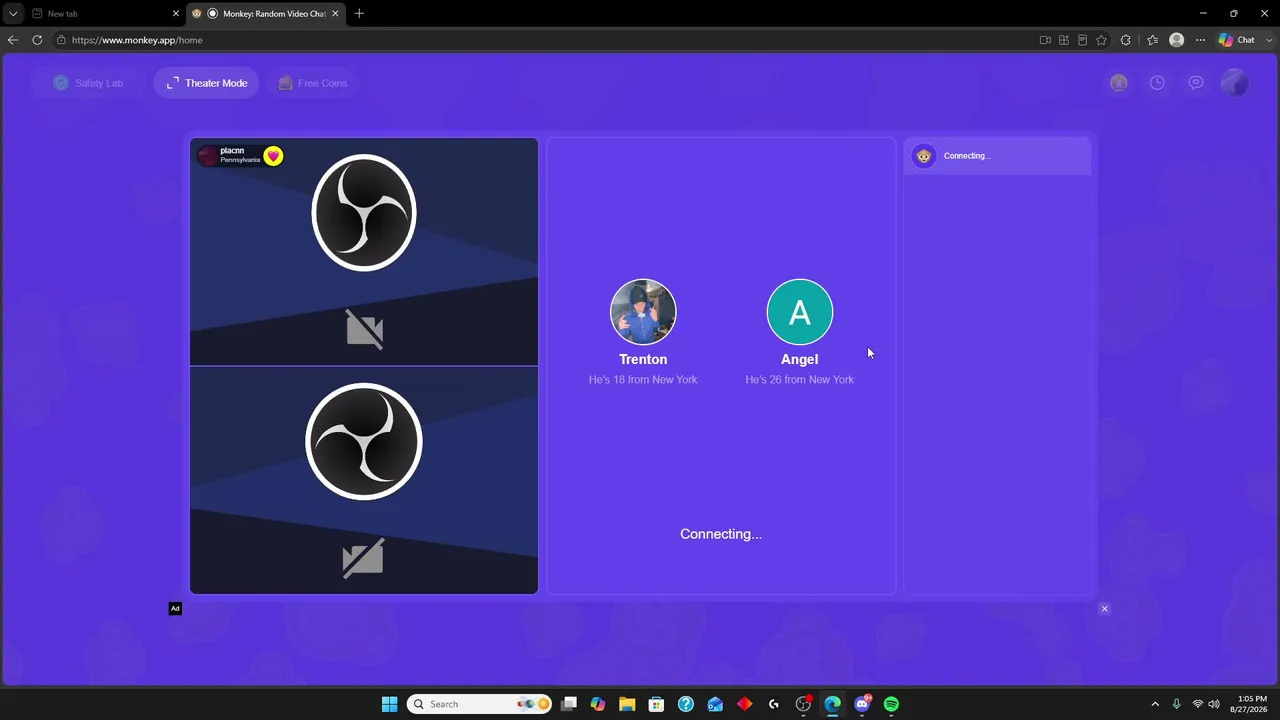Open the clock history icon in Monkey header
Viewport: 1280px width, 720px height.
(1157, 83)
